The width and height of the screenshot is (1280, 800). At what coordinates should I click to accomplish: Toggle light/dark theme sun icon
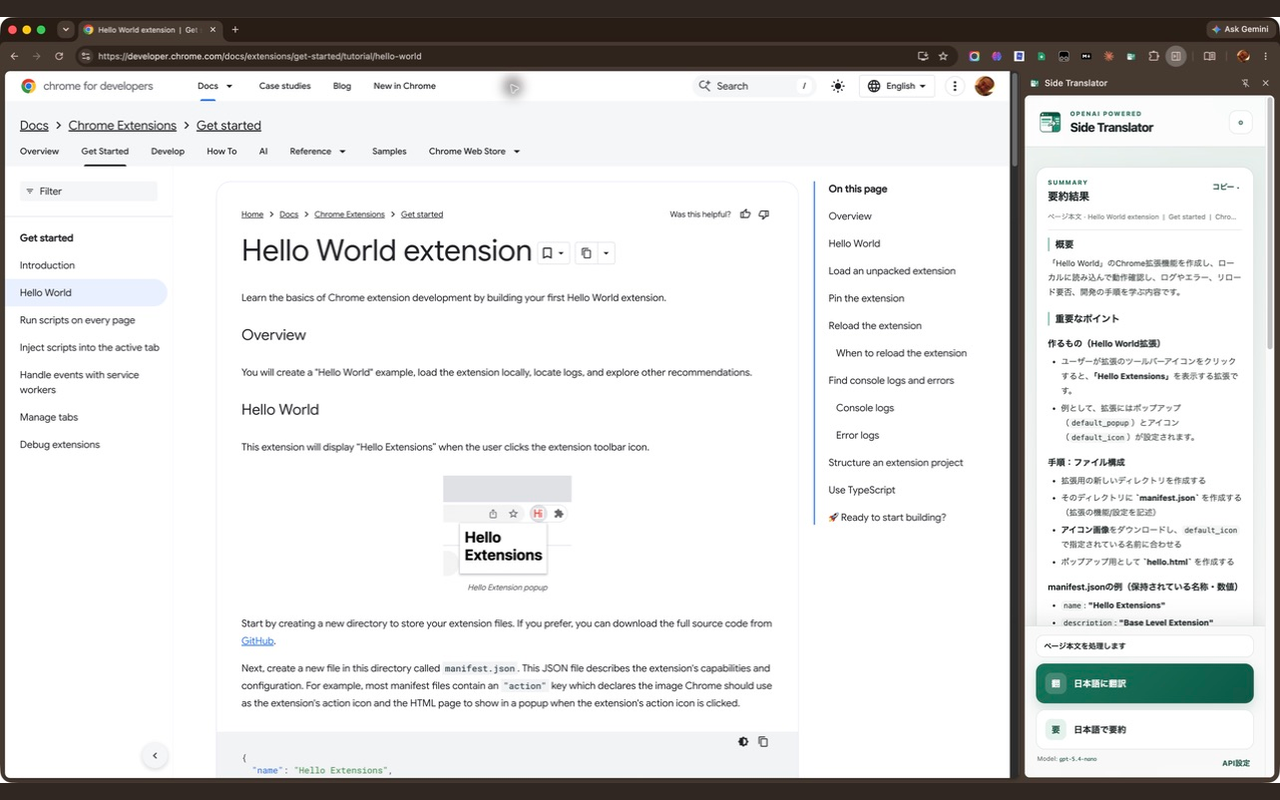point(838,86)
